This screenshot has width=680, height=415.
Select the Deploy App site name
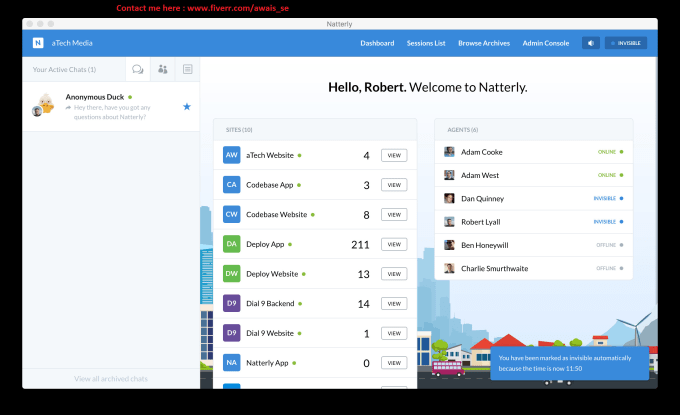point(265,244)
